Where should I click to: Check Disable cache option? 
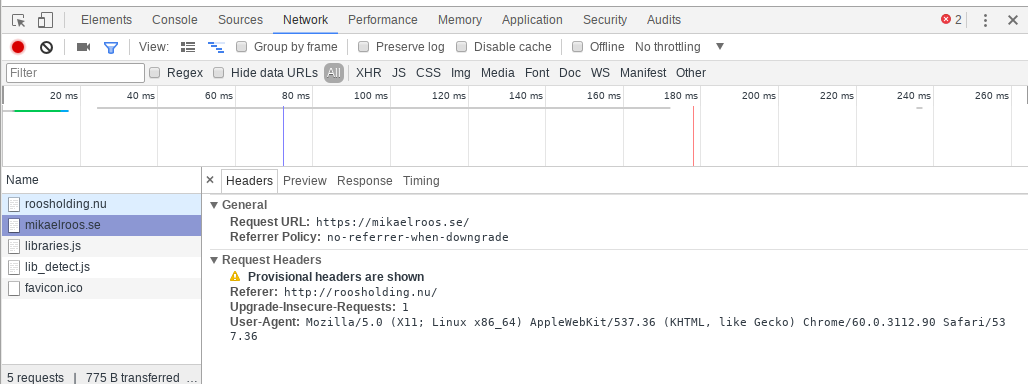point(462,47)
